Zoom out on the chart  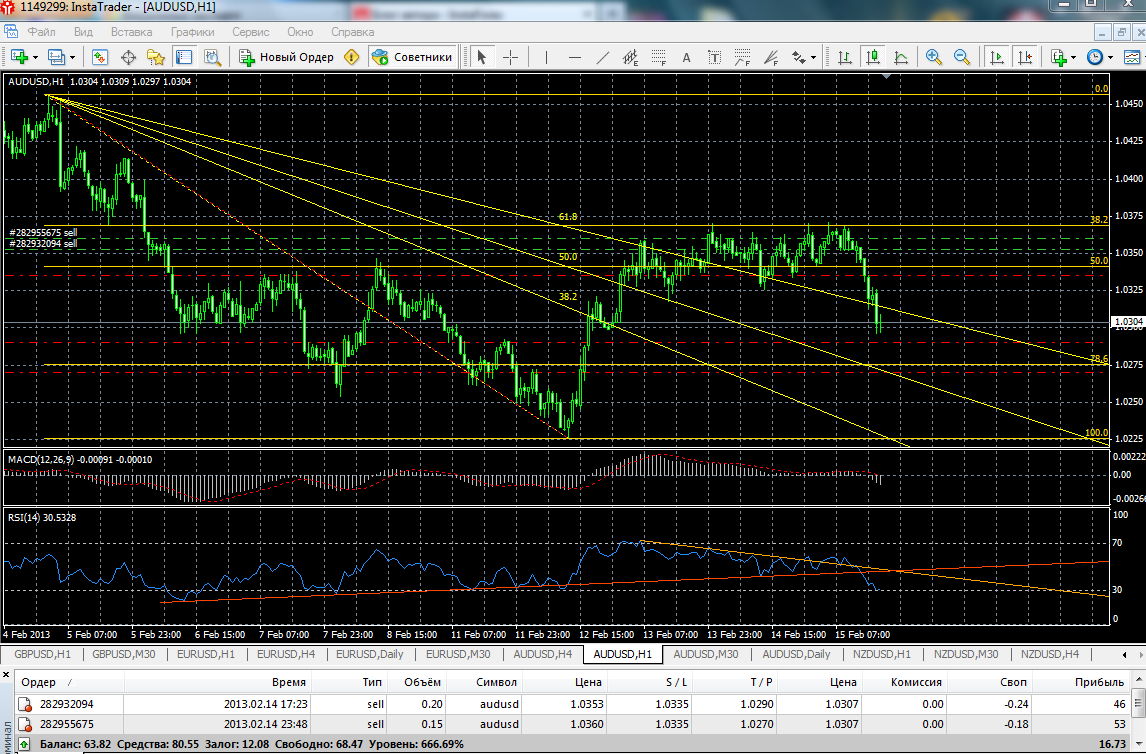point(962,57)
